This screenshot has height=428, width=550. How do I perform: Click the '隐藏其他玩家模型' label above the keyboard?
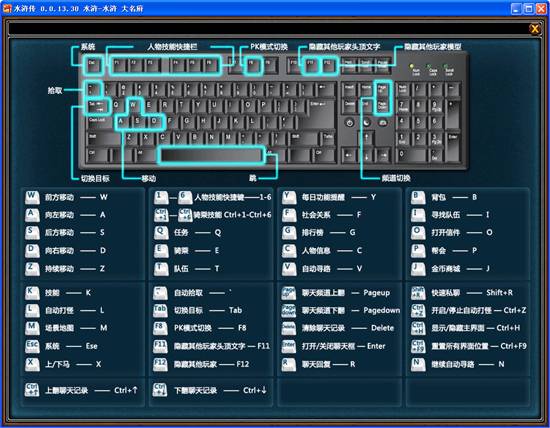[433, 47]
